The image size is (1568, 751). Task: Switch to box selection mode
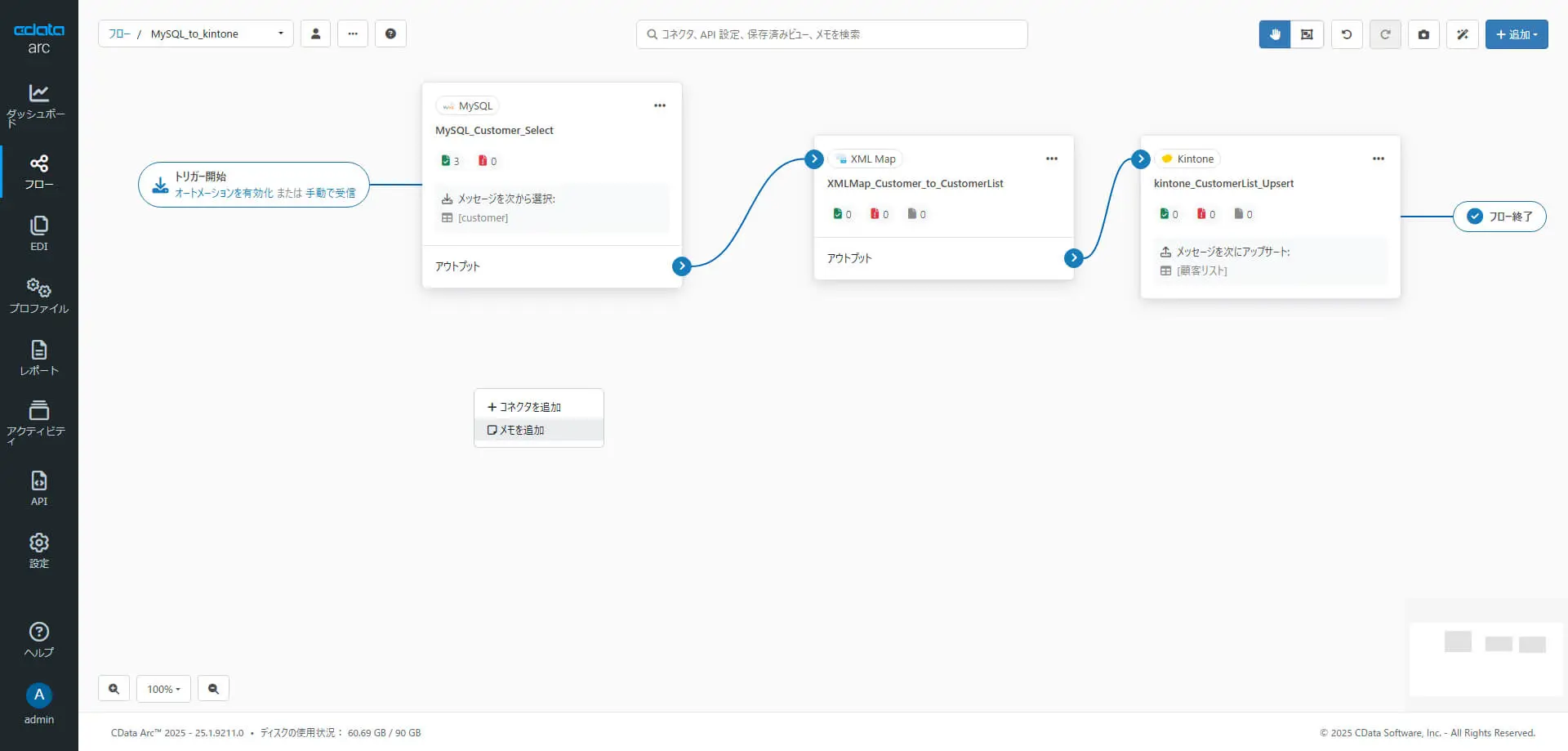click(1307, 34)
